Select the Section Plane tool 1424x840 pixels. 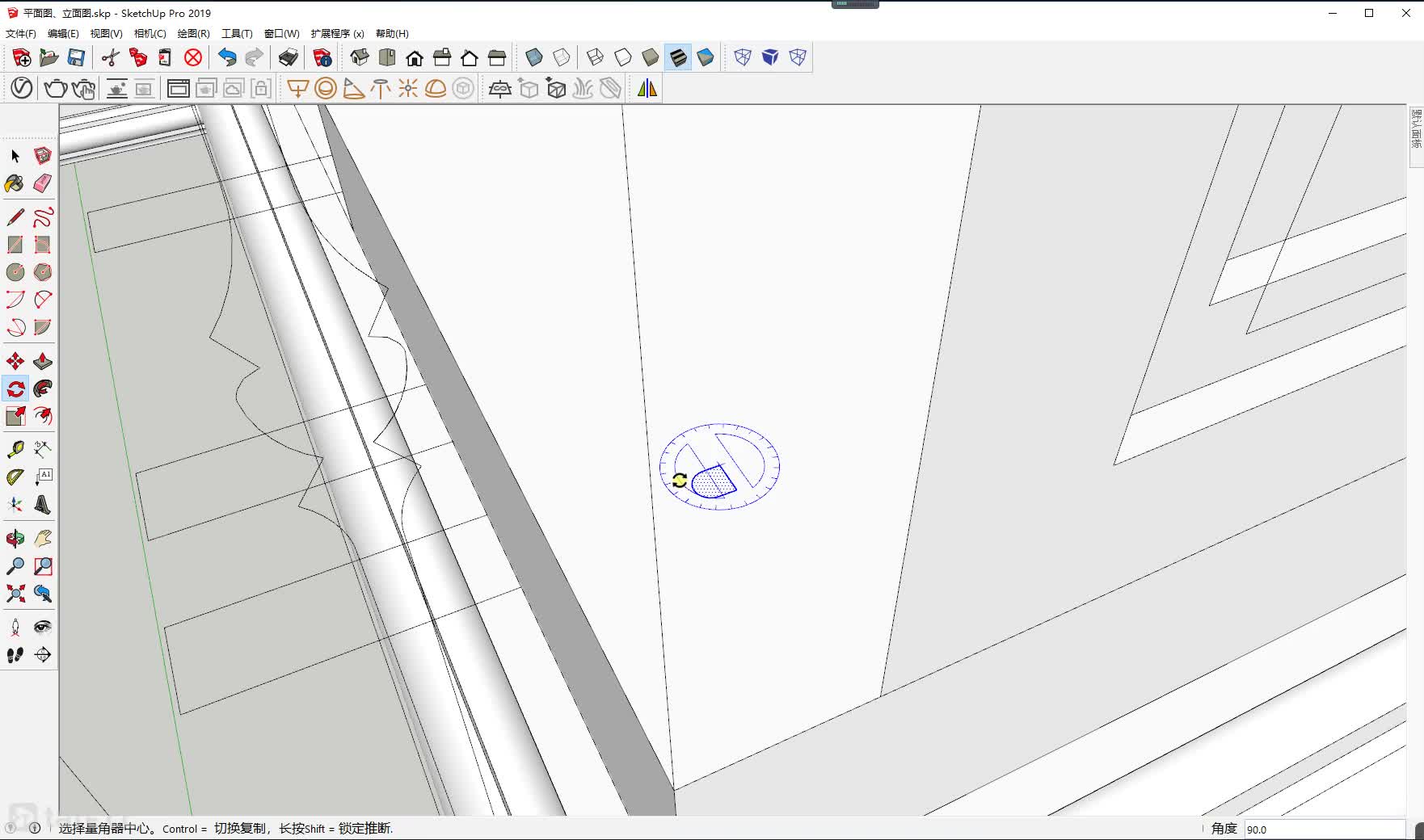43,655
